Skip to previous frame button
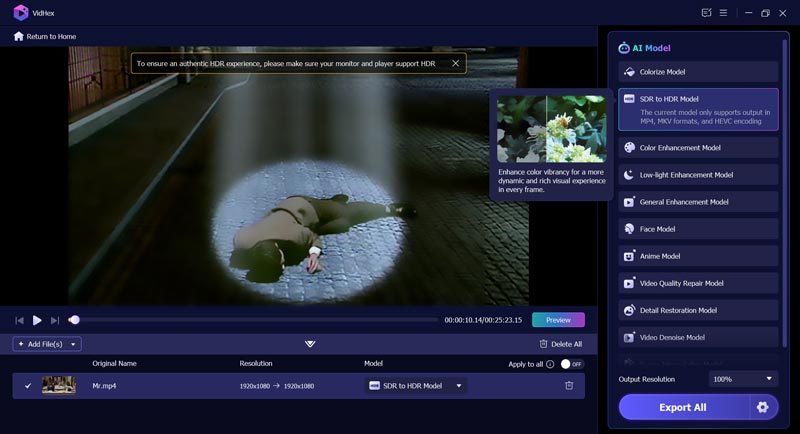The width and height of the screenshot is (800, 434). point(19,320)
